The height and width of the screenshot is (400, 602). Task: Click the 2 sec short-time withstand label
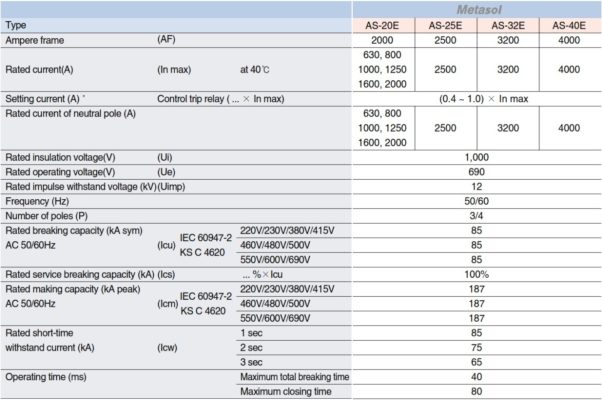click(253, 347)
